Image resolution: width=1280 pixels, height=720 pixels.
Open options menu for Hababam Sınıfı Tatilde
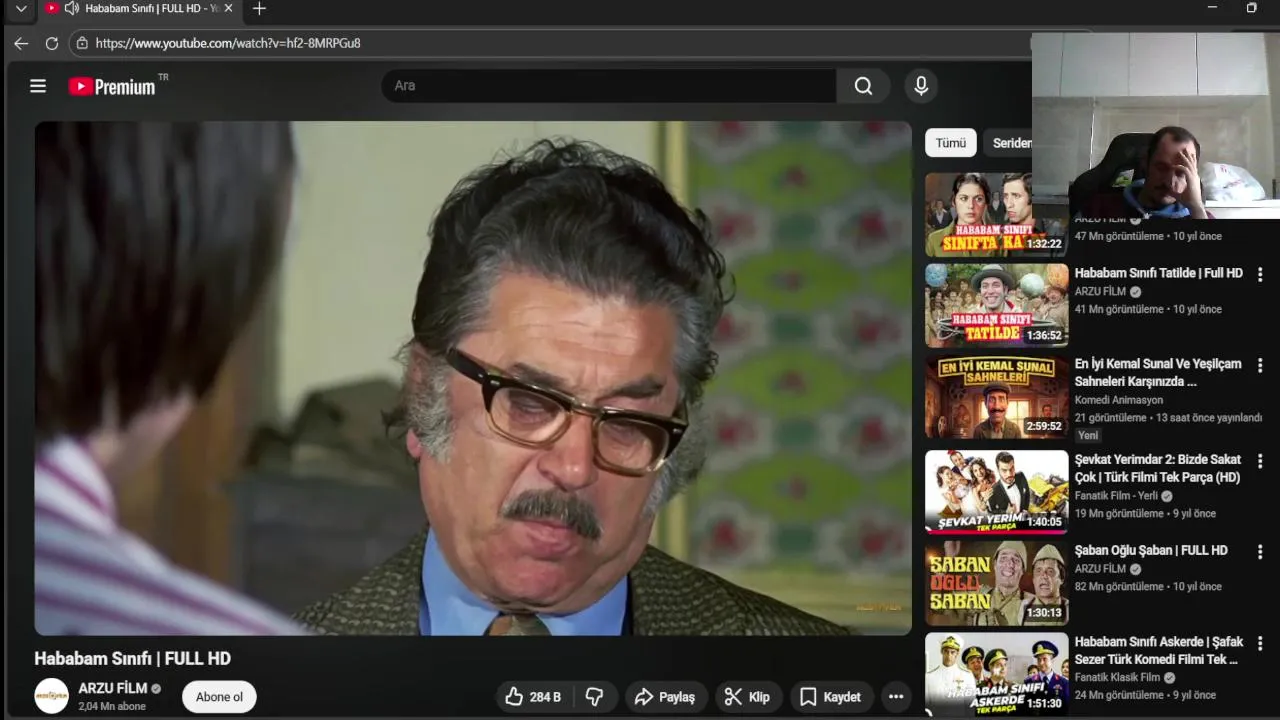(1260, 274)
